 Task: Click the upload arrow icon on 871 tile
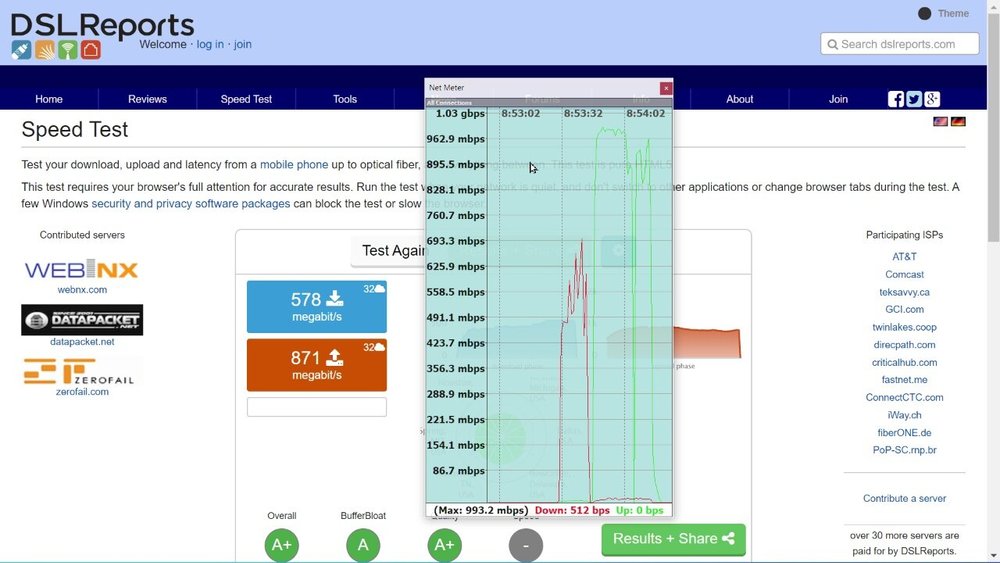click(x=335, y=357)
